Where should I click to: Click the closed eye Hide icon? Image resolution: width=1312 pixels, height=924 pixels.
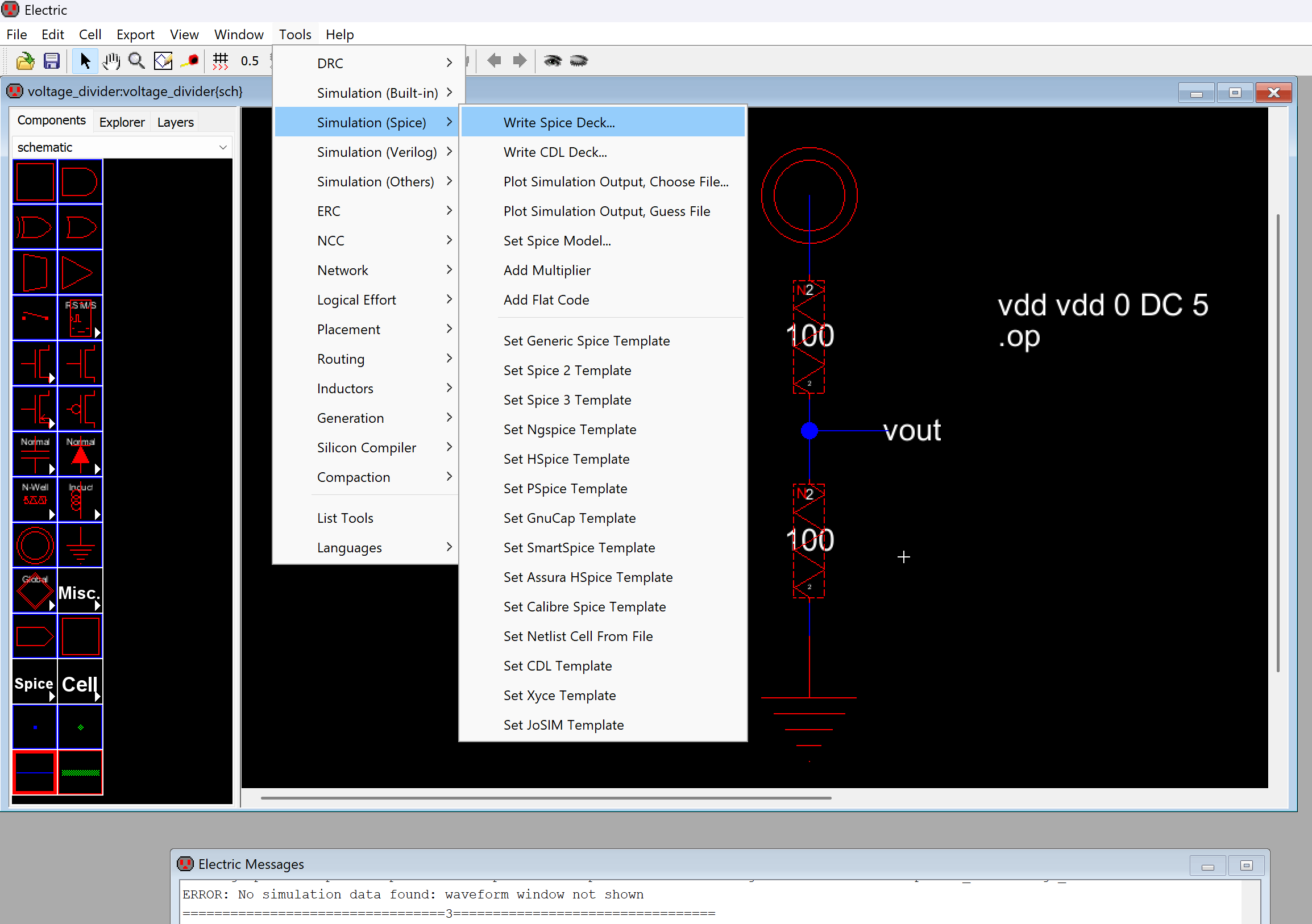coord(579,61)
